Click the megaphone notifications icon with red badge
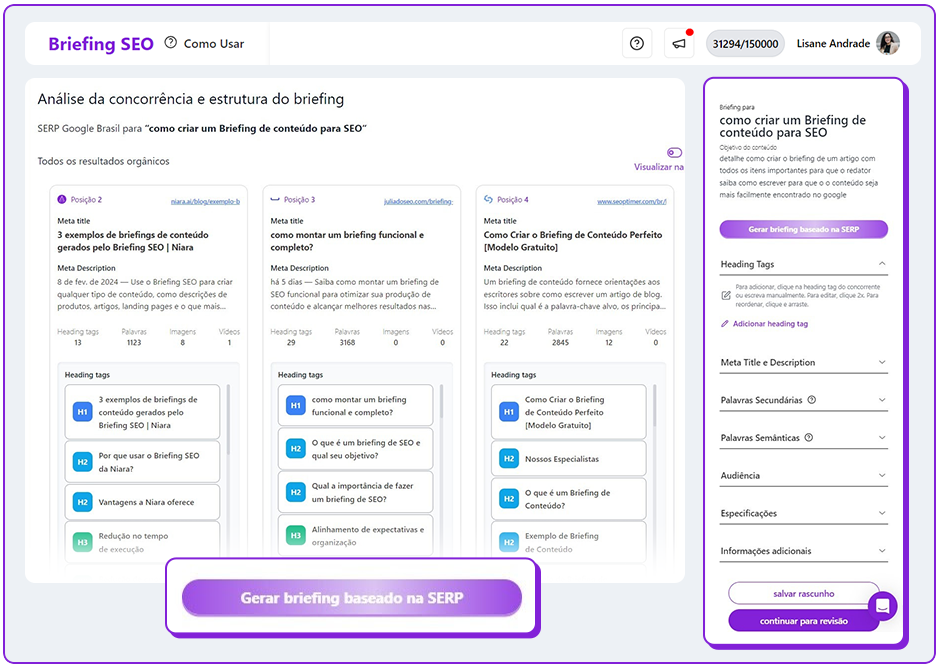The width and height of the screenshot is (941, 667). click(679, 43)
